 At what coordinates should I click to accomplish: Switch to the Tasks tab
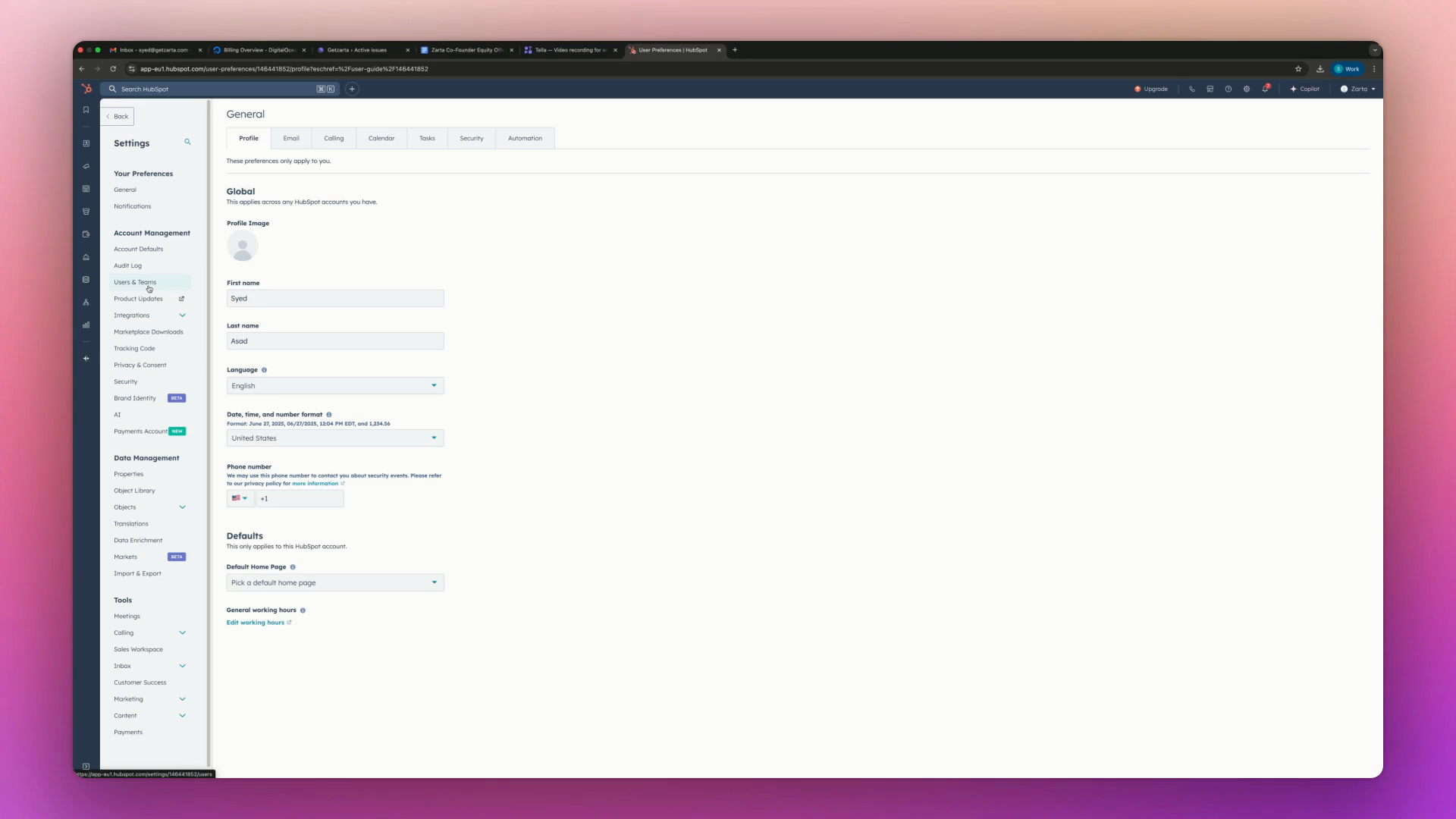click(427, 138)
